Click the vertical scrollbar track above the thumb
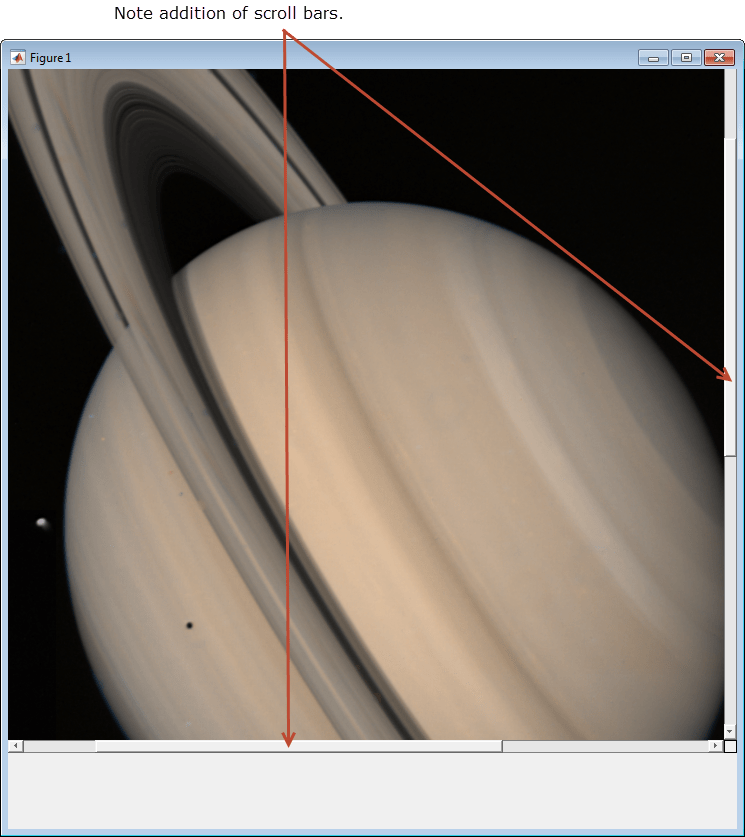This screenshot has width=745, height=837. click(x=730, y=104)
